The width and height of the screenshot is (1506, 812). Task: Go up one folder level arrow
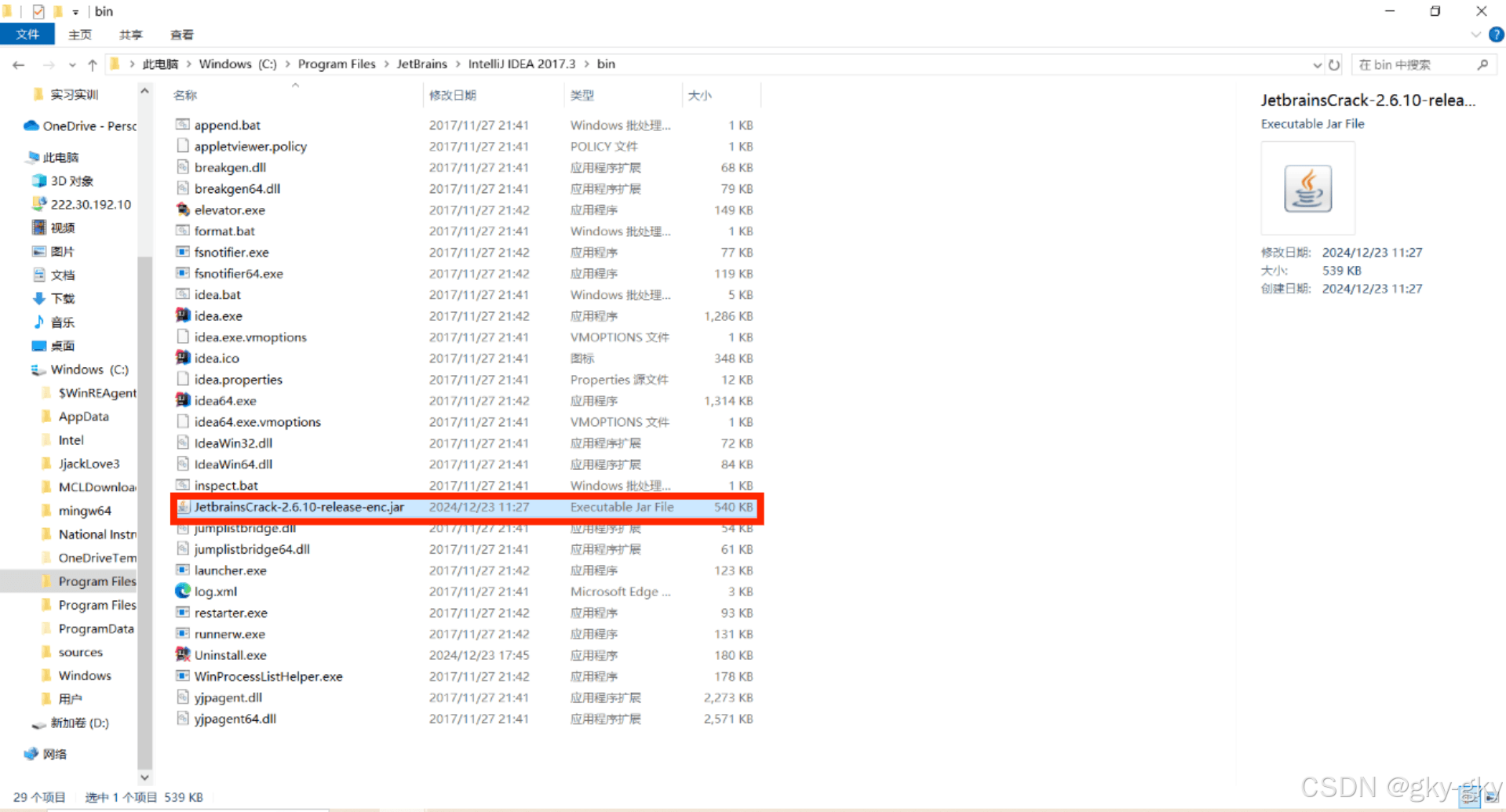pyautogui.click(x=93, y=65)
